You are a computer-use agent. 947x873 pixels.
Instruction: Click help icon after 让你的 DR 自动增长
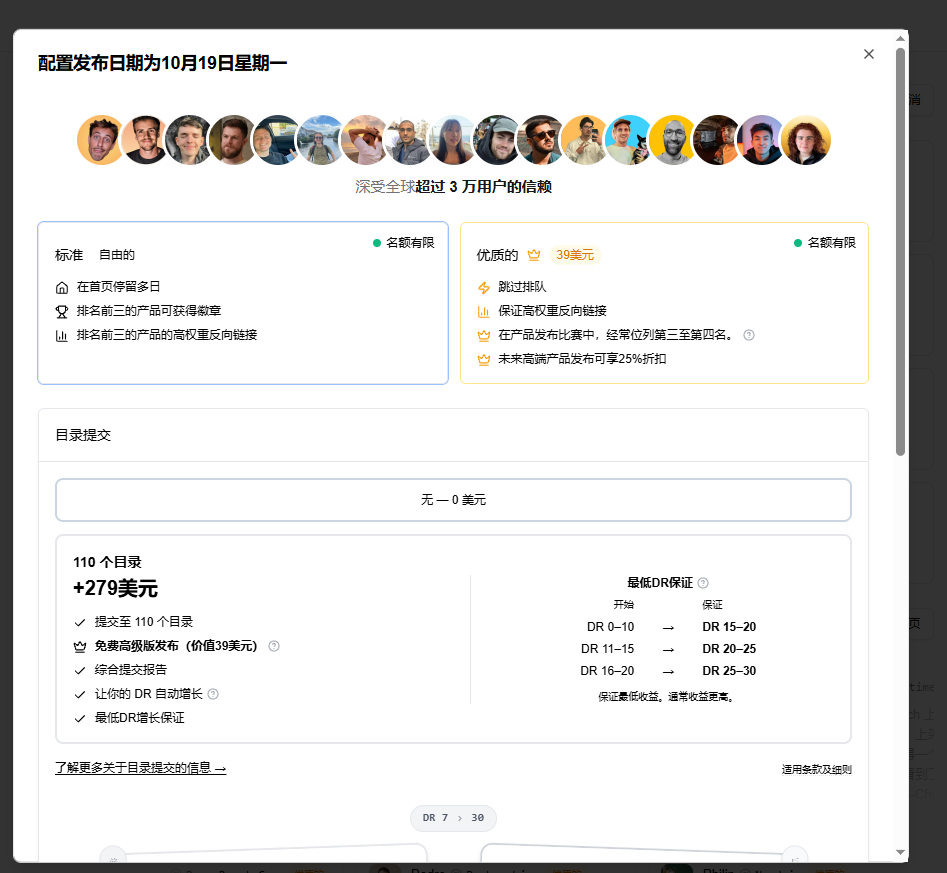pos(213,694)
